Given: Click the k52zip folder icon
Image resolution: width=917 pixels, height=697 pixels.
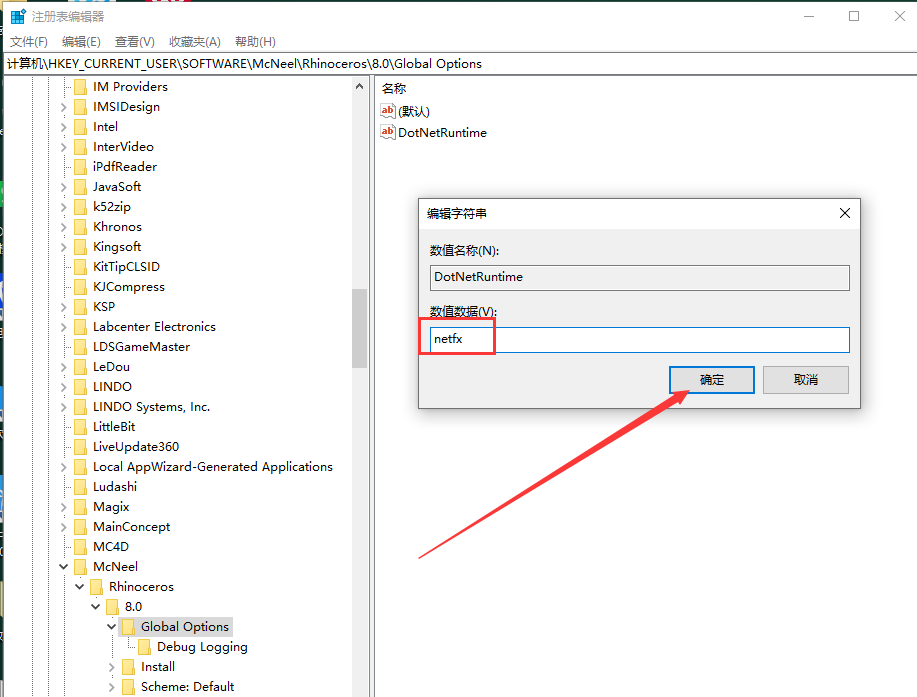Looking at the screenshot, I should point(81,207).
